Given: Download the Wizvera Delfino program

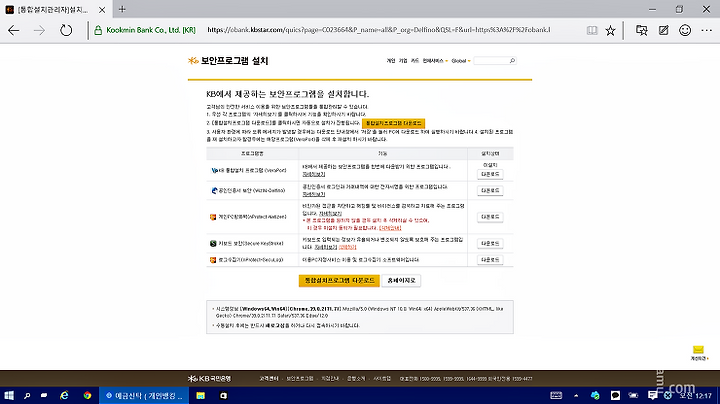Looking at the screenshot, I should 490,191.
